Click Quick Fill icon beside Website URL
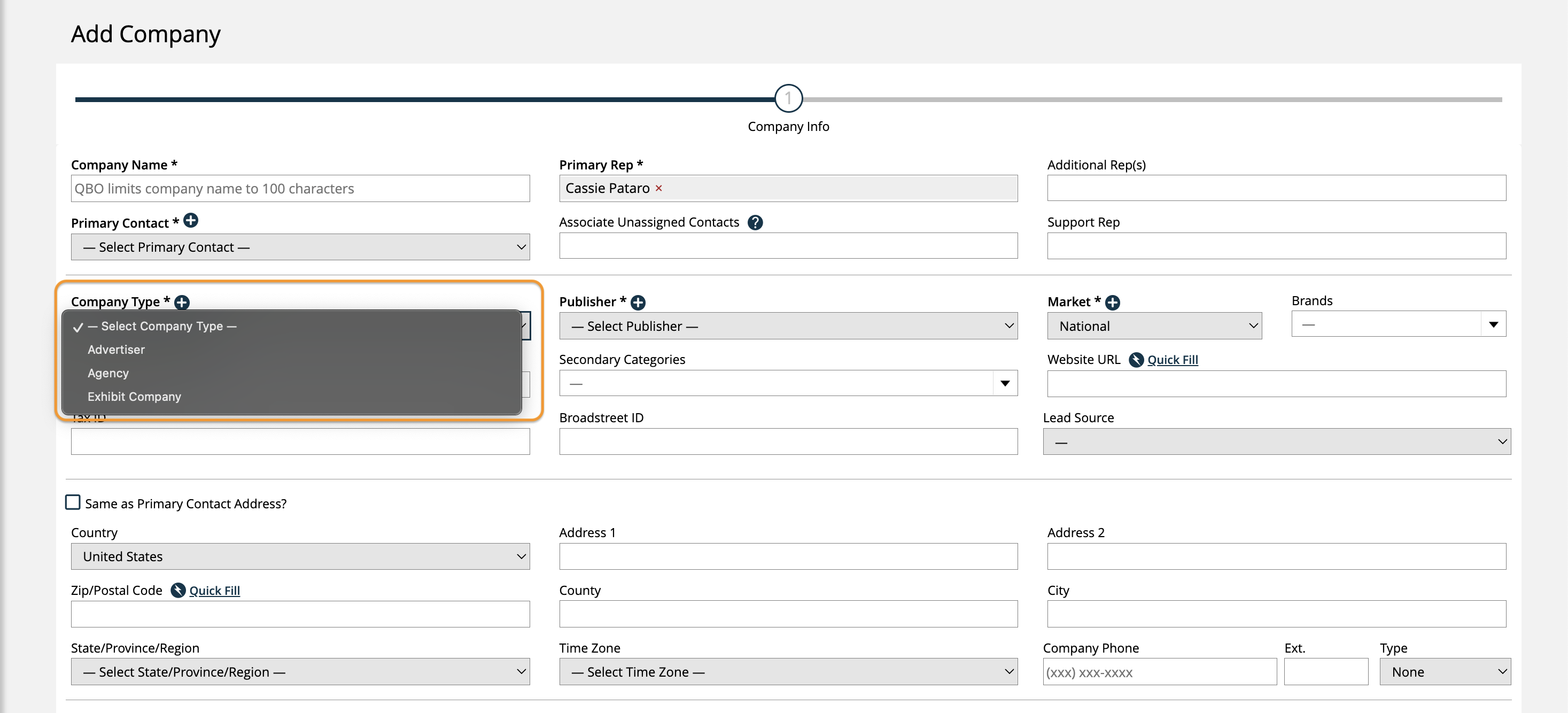Viewport: 1568px width, 713px height. [x=1136, y=360]
